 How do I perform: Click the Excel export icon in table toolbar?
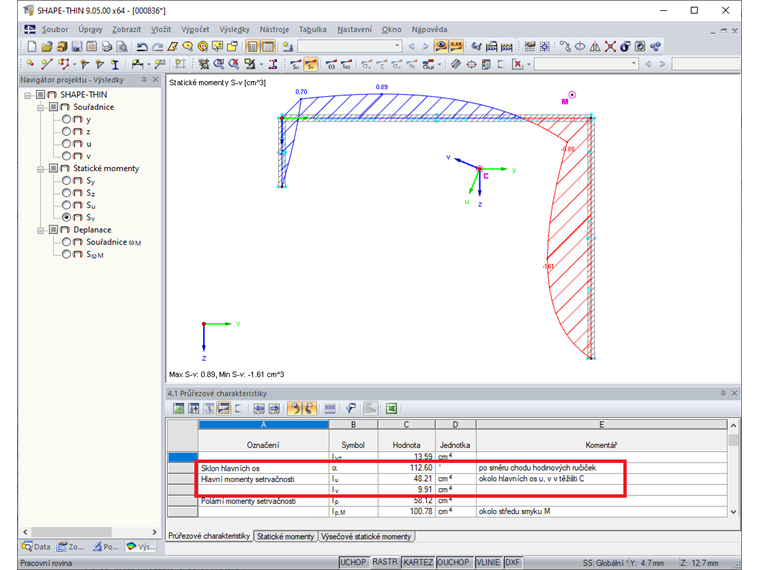(391, 409)
